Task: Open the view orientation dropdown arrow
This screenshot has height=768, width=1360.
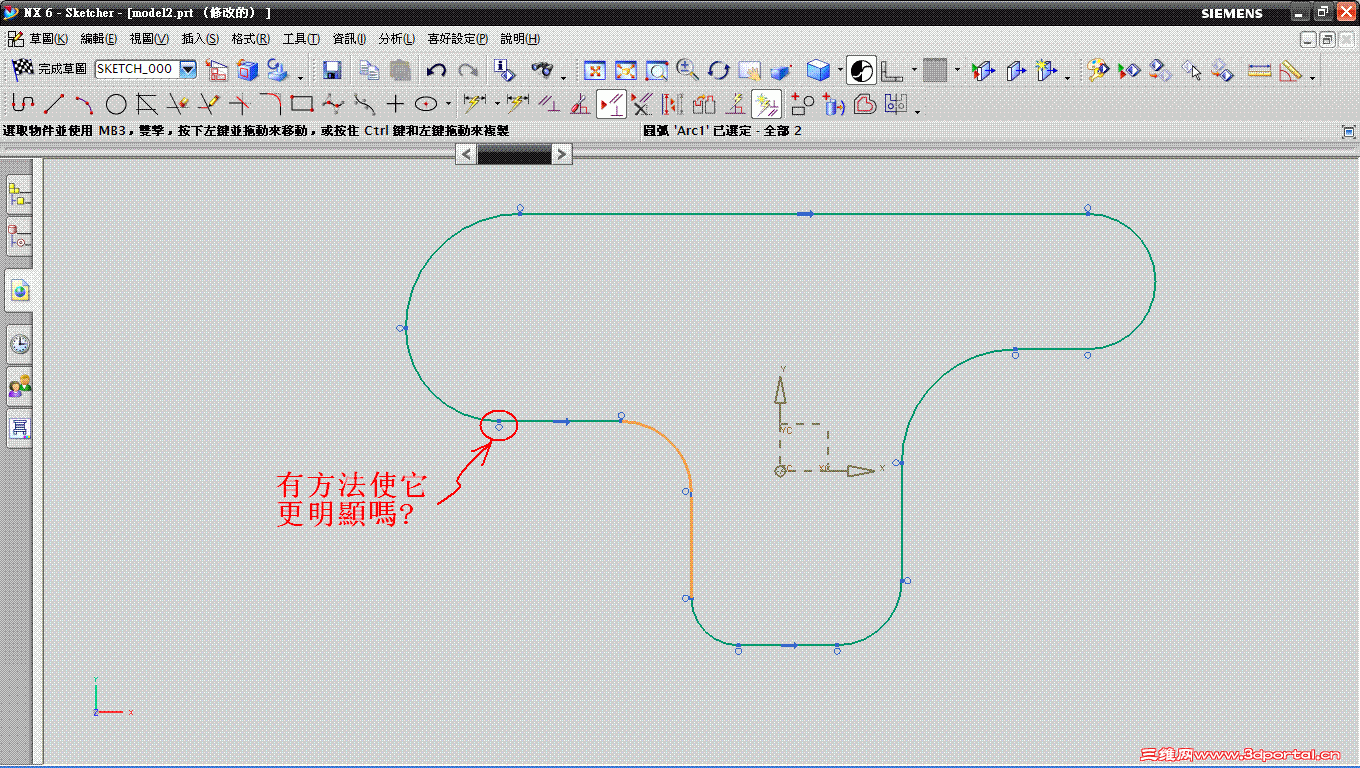Action: [x=914, y=71]
